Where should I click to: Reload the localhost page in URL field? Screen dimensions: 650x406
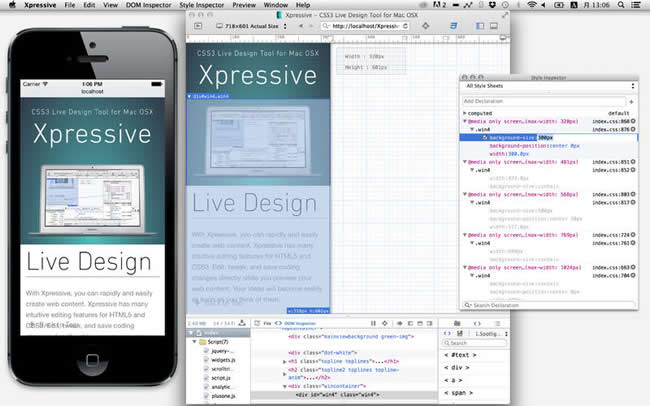(x=405, y=26)
